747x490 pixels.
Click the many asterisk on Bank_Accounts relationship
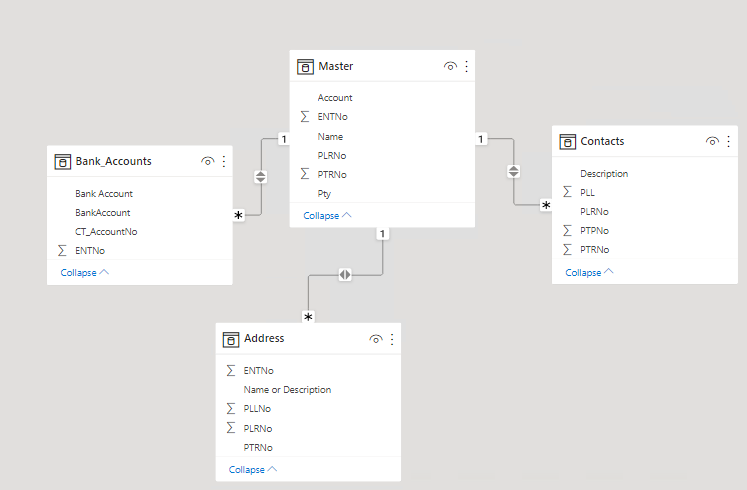pos(238,215)
